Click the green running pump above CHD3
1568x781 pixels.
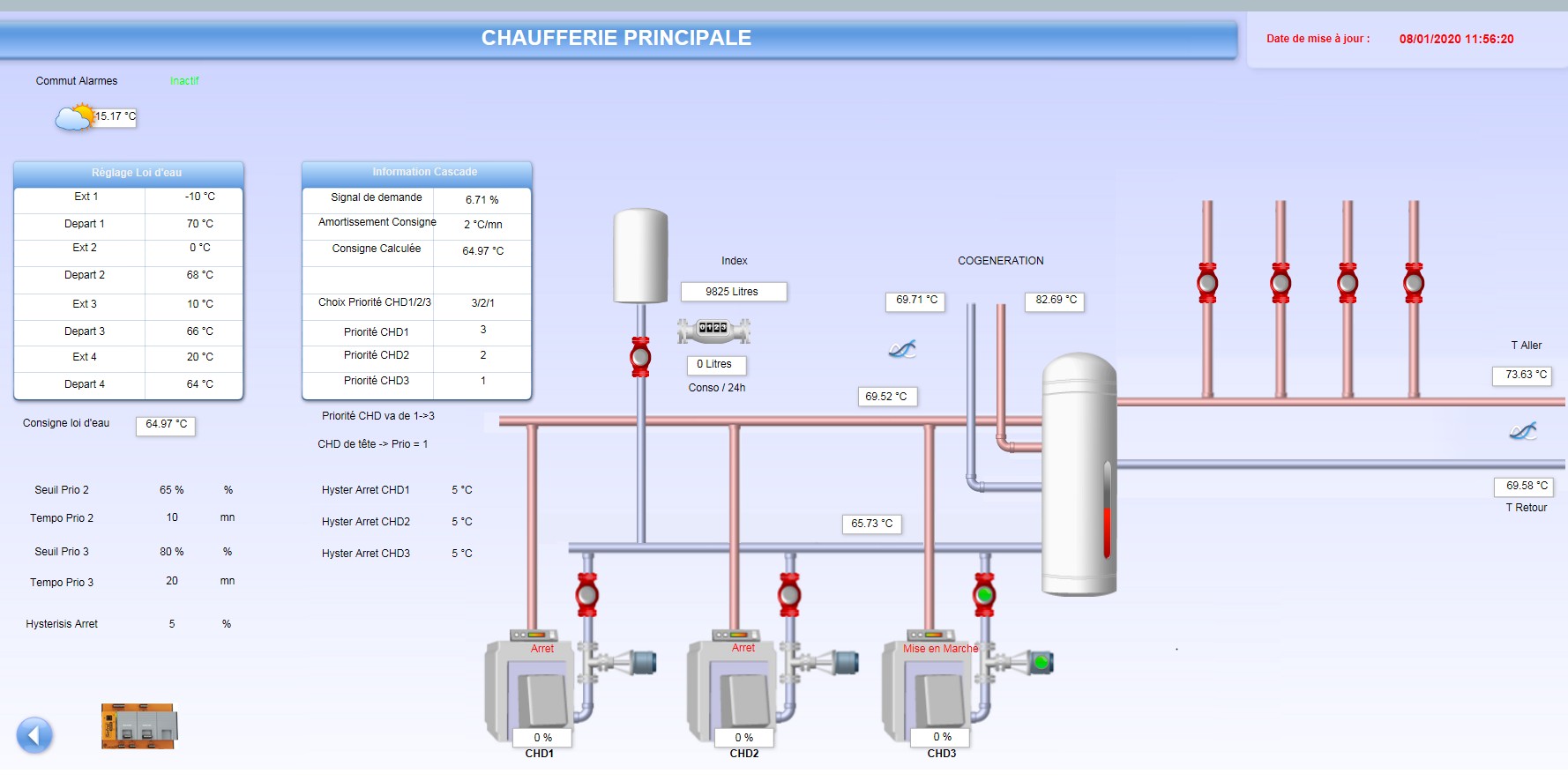984,594
